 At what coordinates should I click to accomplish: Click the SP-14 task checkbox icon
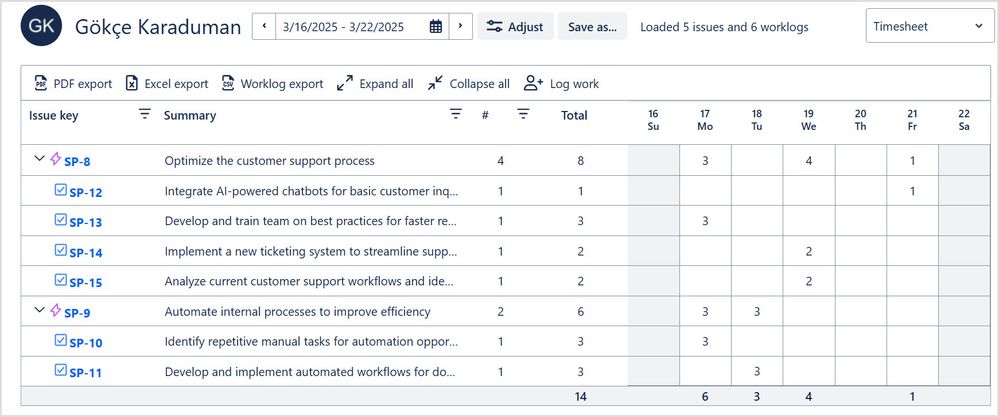point(60,251)
